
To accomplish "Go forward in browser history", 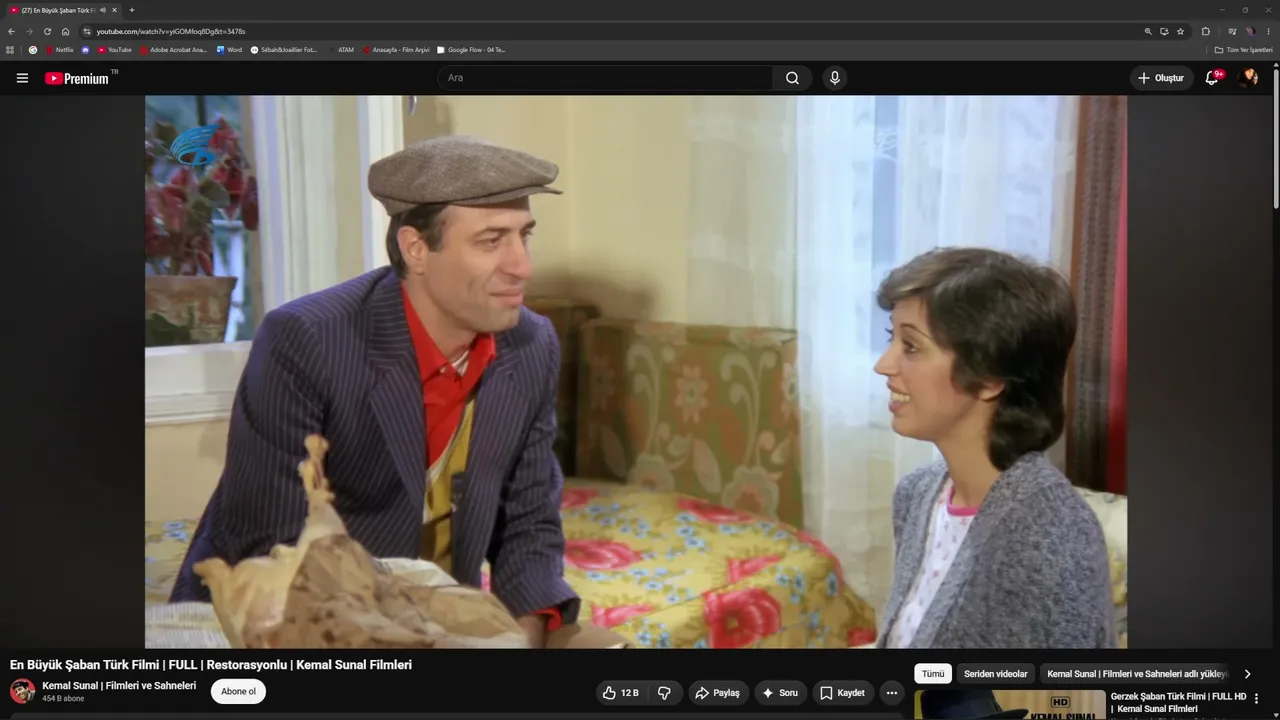I will 29,31.
